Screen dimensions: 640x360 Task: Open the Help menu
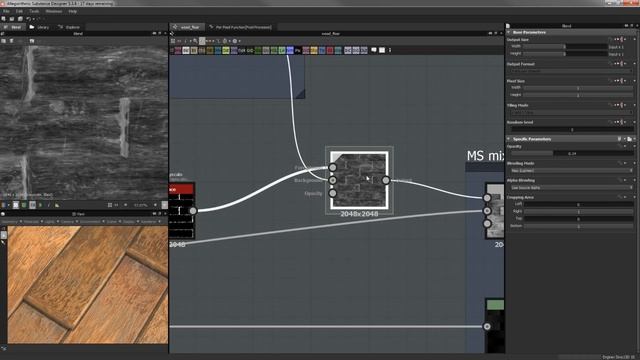point(73,11)
